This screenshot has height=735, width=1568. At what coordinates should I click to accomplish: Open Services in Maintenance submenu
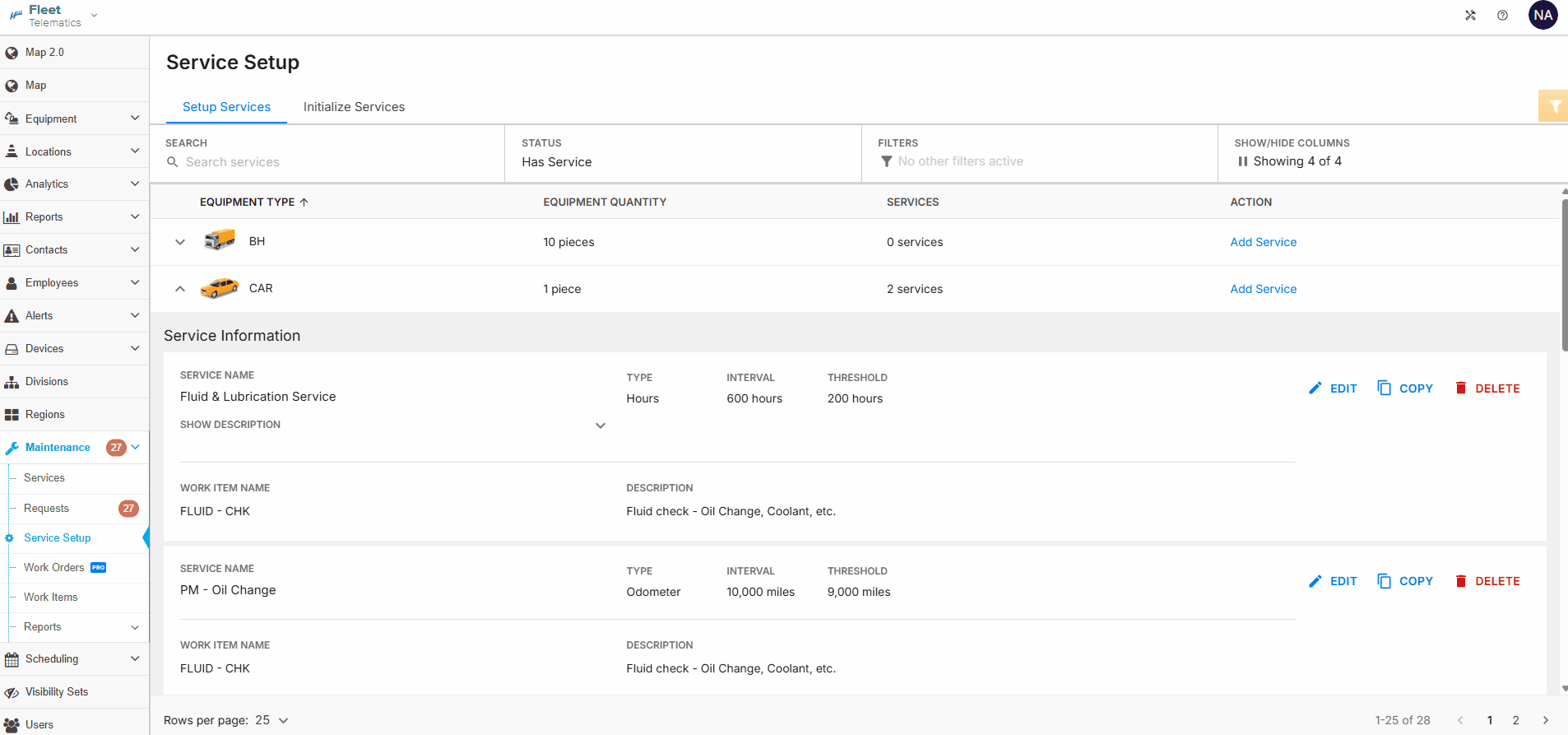coord(44,478)
